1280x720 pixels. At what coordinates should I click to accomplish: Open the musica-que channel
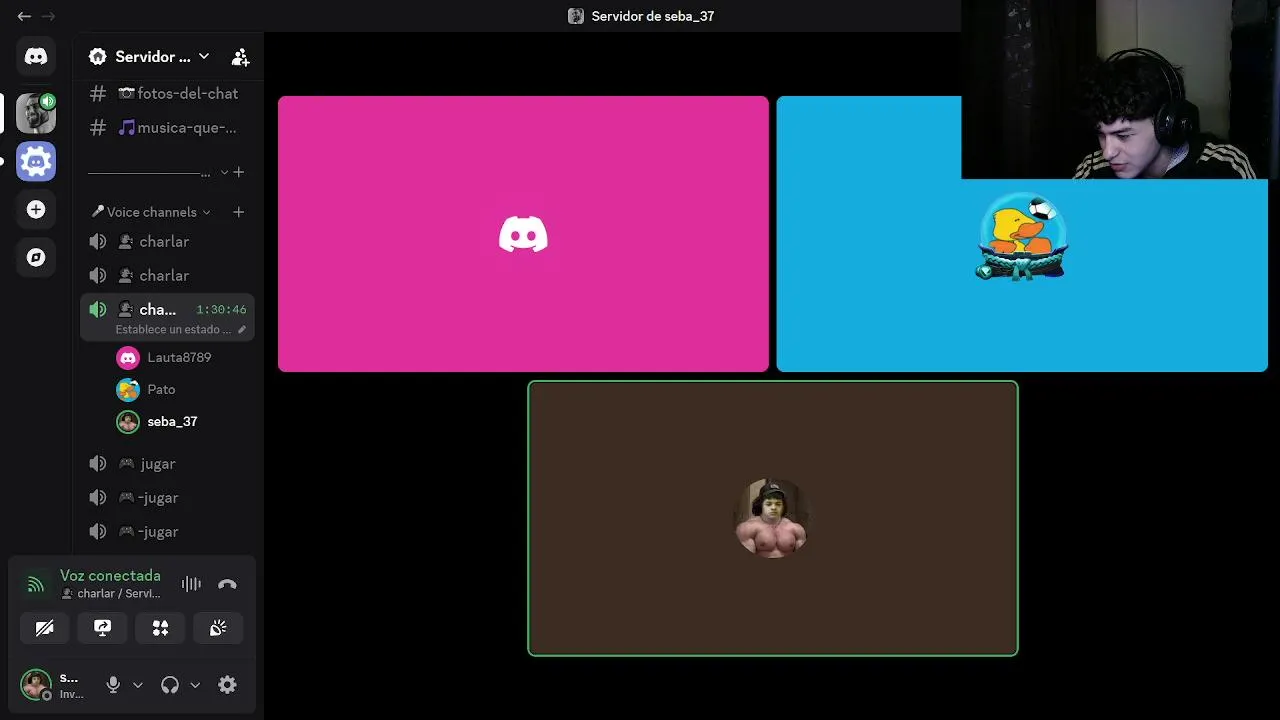click(168, 127)
